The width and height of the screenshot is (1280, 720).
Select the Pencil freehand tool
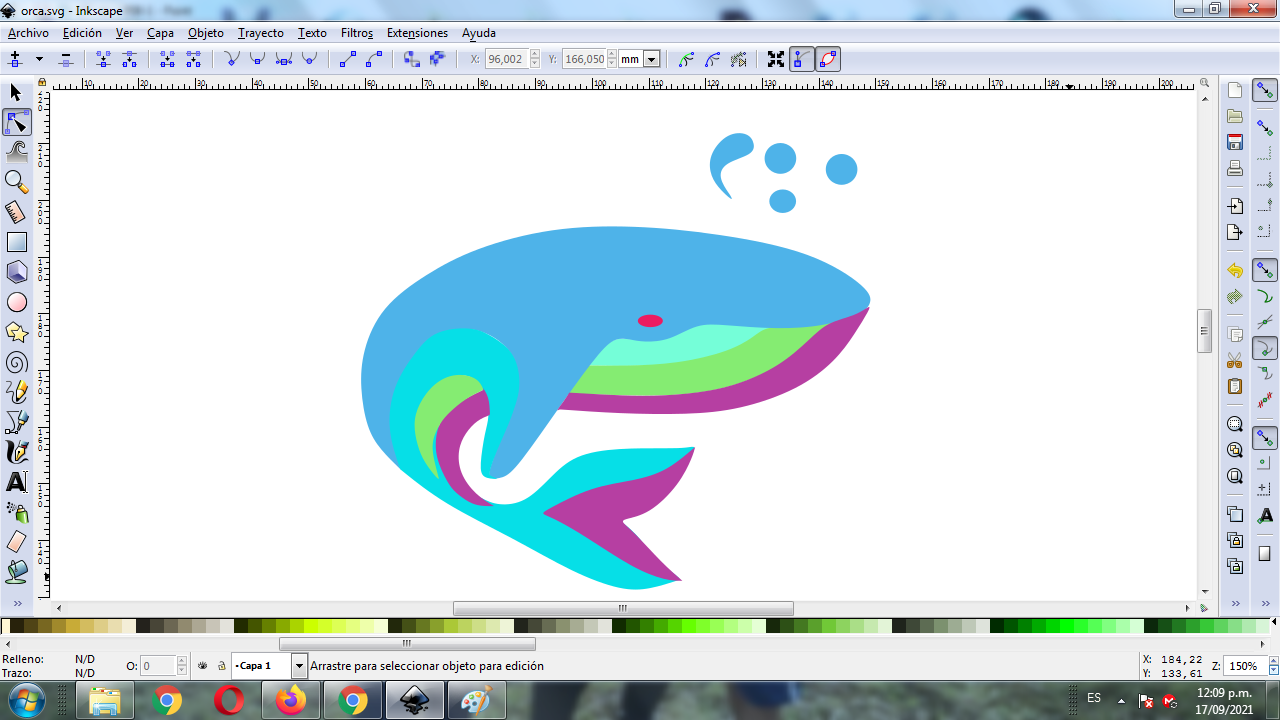(x=16, y=392)
